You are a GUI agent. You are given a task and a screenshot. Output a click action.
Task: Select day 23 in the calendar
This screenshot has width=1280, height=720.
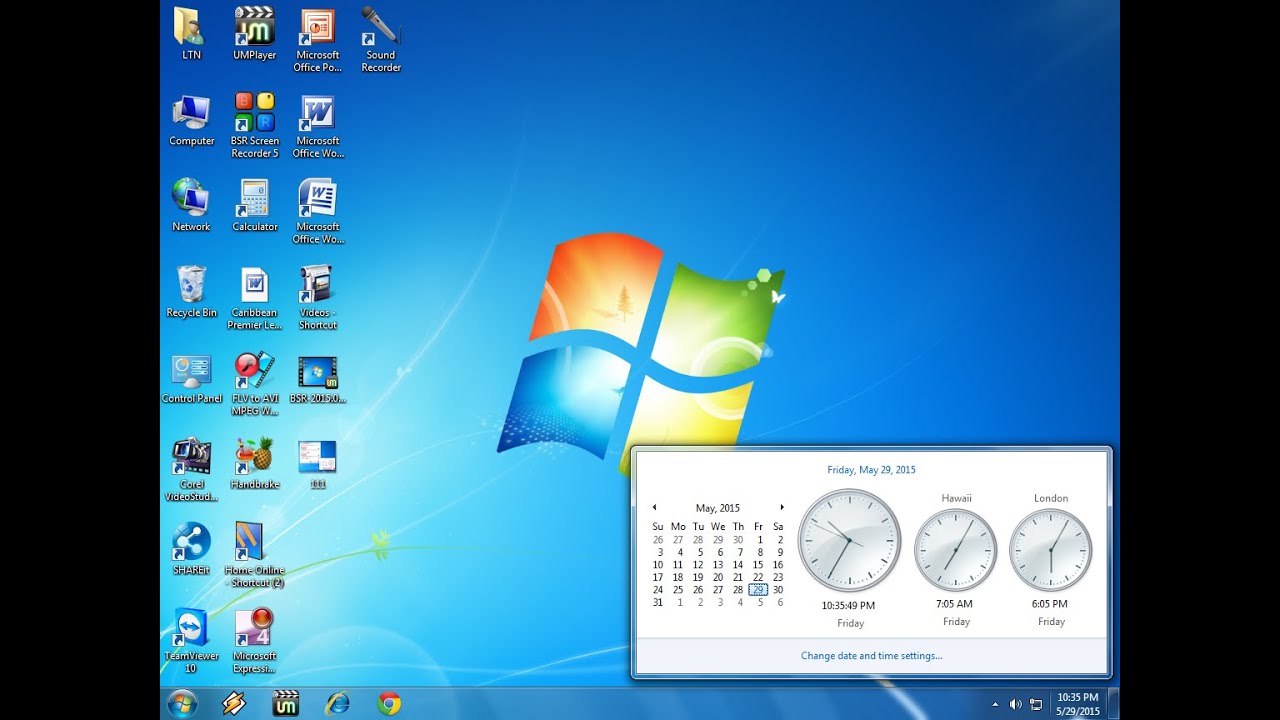click(778, 577)
